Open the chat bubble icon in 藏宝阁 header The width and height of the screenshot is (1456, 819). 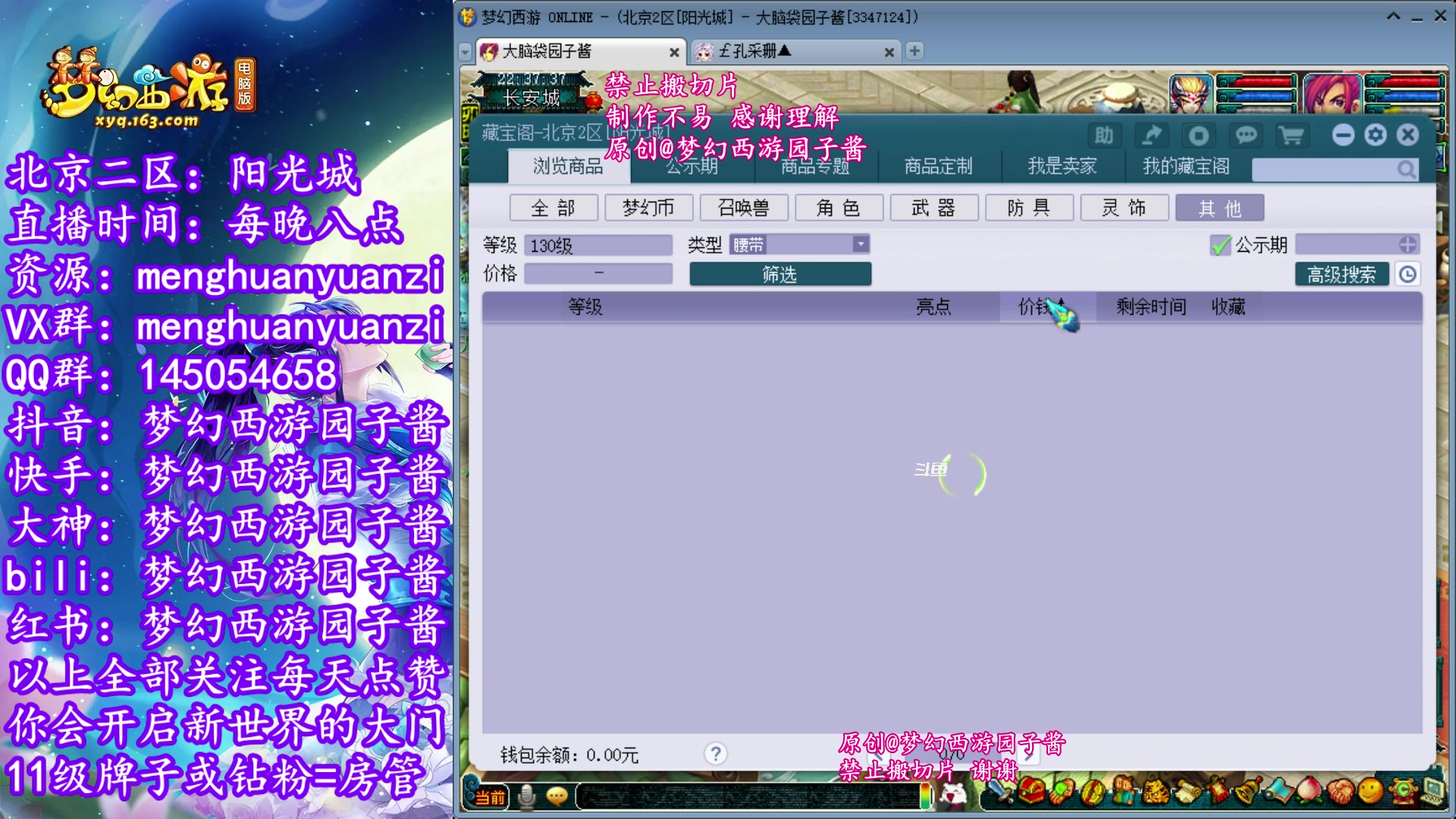pyautogui.click(x=1246, y=136)
